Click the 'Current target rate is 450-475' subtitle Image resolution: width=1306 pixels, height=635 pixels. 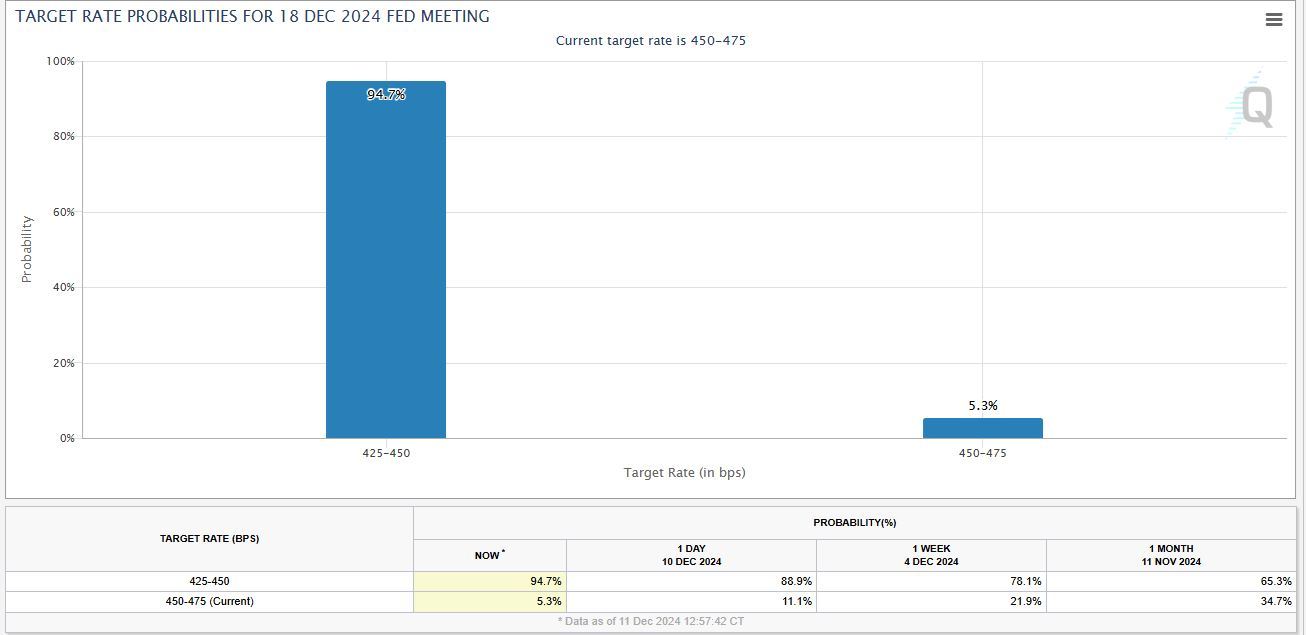(x=650, y=41)
